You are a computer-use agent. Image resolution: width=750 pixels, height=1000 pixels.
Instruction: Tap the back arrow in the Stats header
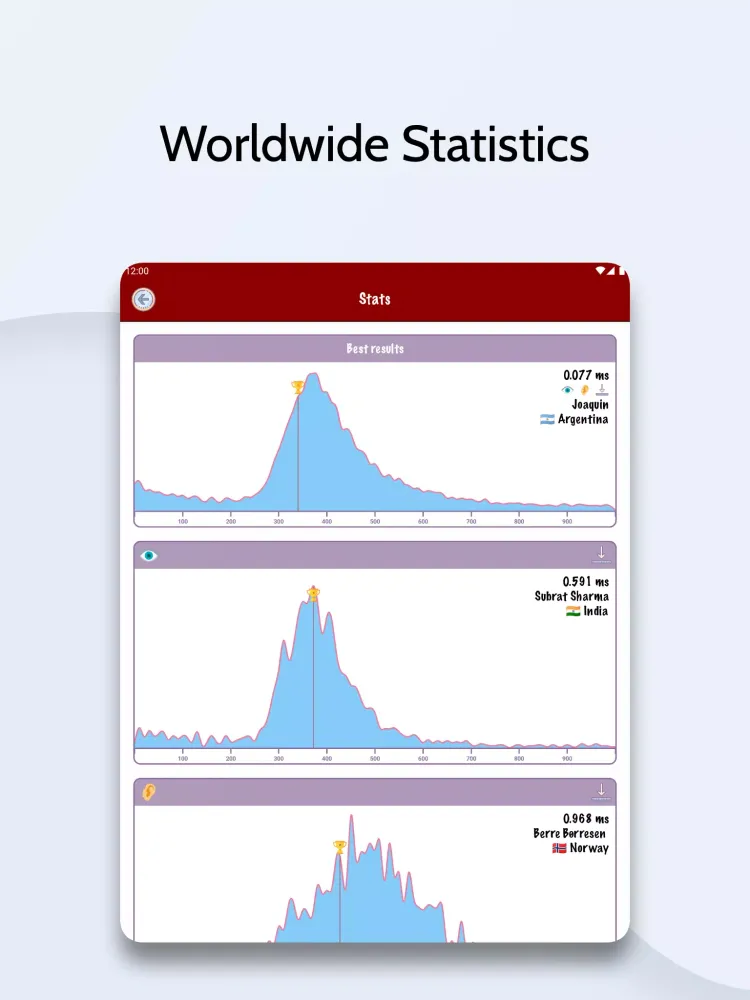[144, 299]
